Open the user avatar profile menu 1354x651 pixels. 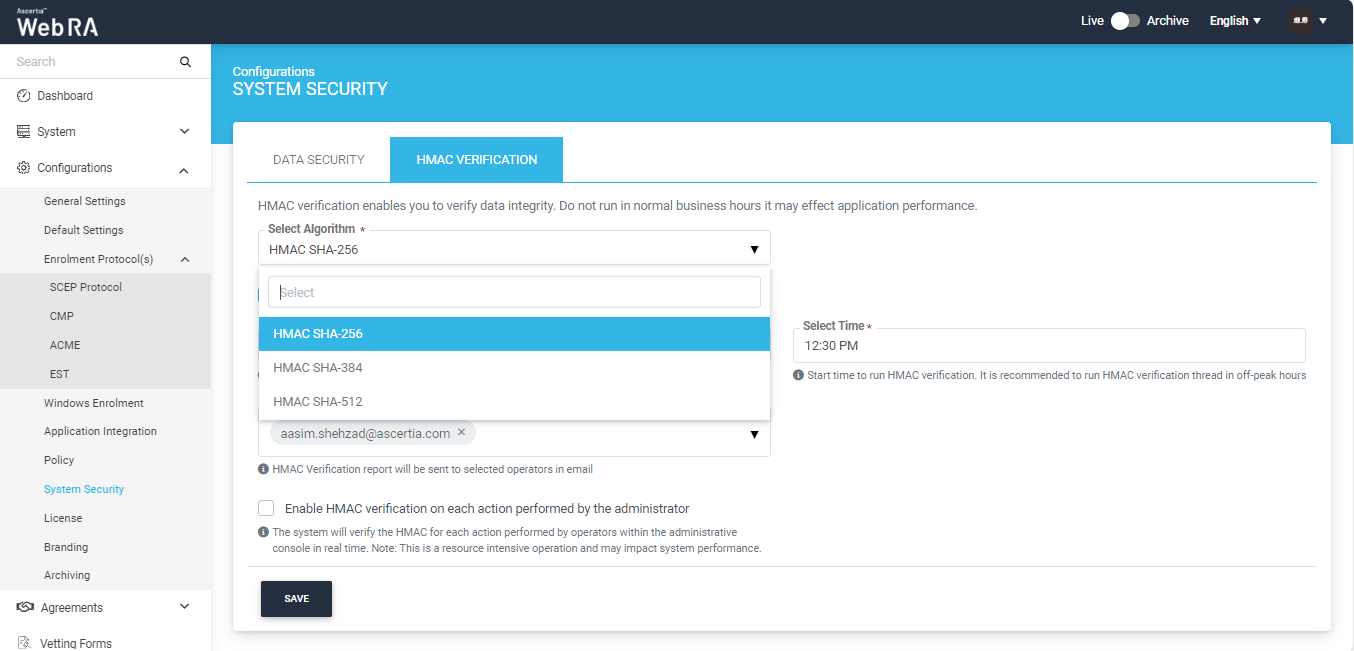[x=1308, y=21]
